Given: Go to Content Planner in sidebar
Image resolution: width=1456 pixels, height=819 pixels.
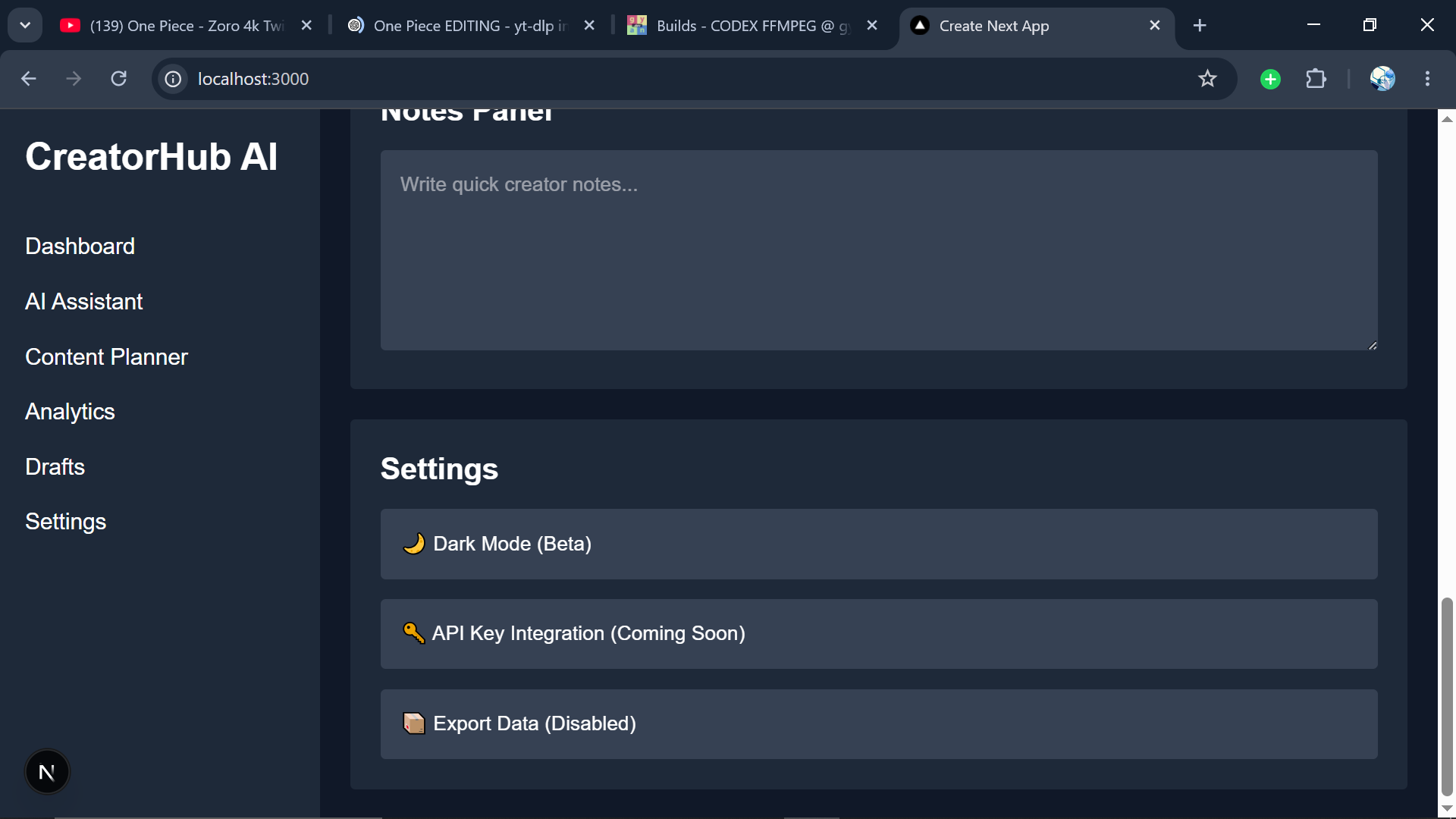Looking at the screenshot, I should [x=106, y=357].
